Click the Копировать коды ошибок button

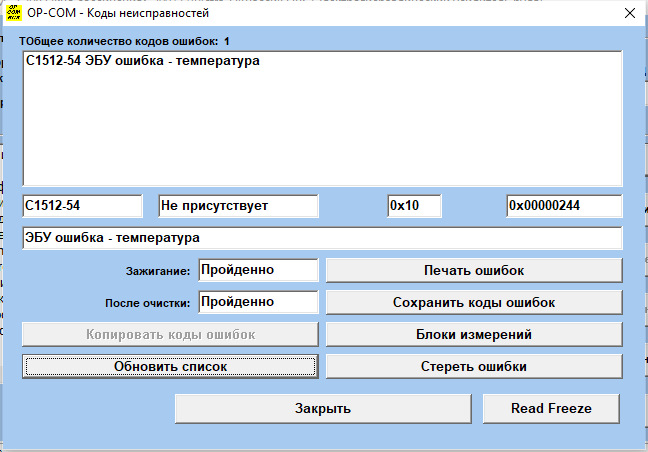[170, 334]
